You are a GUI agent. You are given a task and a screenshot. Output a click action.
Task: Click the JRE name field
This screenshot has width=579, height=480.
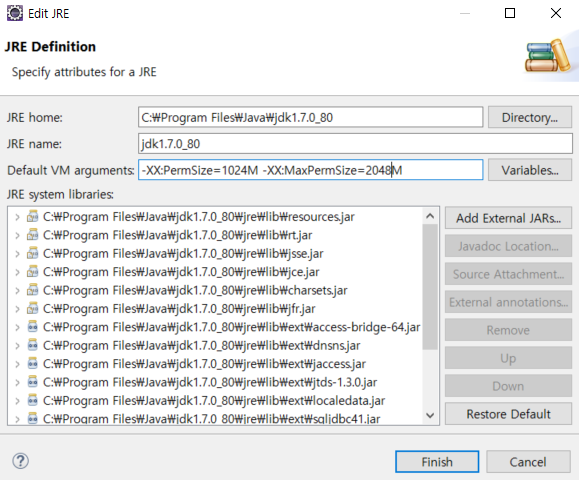point(355,144)
